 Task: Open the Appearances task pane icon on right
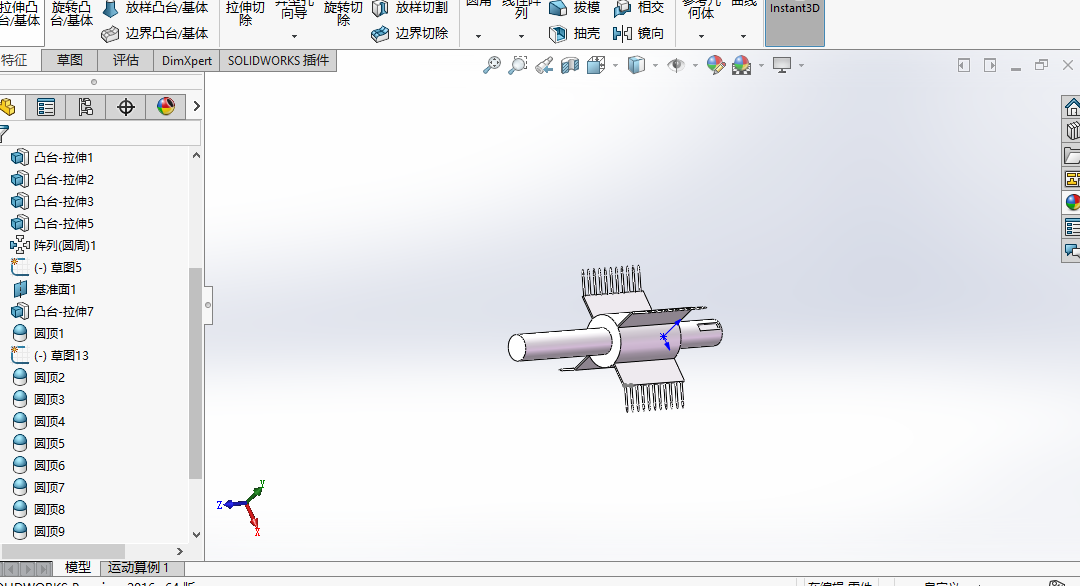coord(1072,202)
